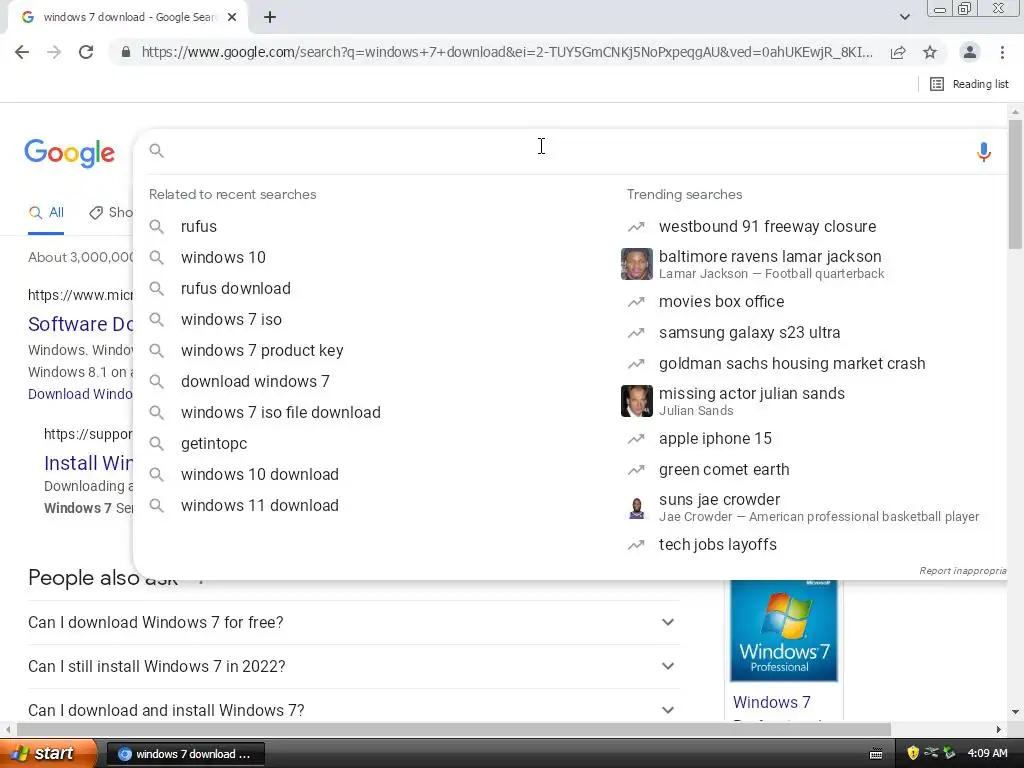Bookmark this tab with the star icon

[x=930, y=52]
